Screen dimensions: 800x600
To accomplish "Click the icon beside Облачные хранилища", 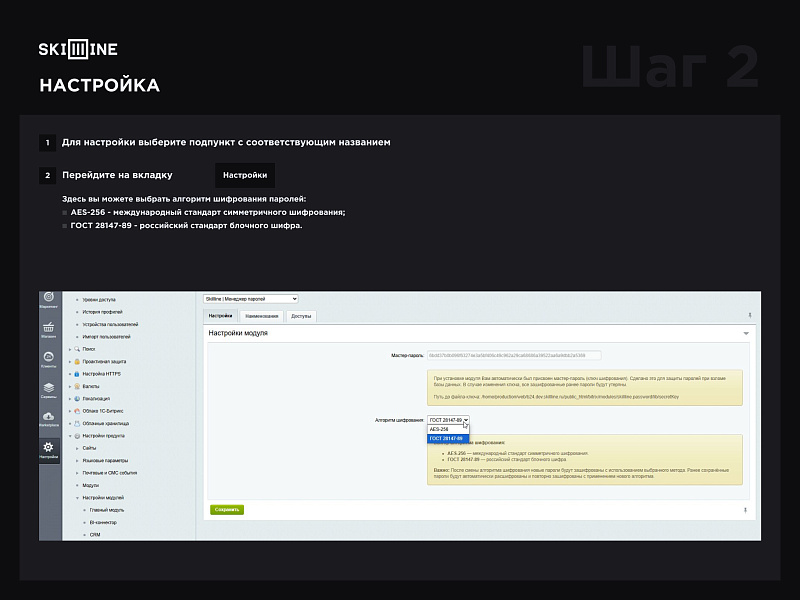I will [77, 423].
